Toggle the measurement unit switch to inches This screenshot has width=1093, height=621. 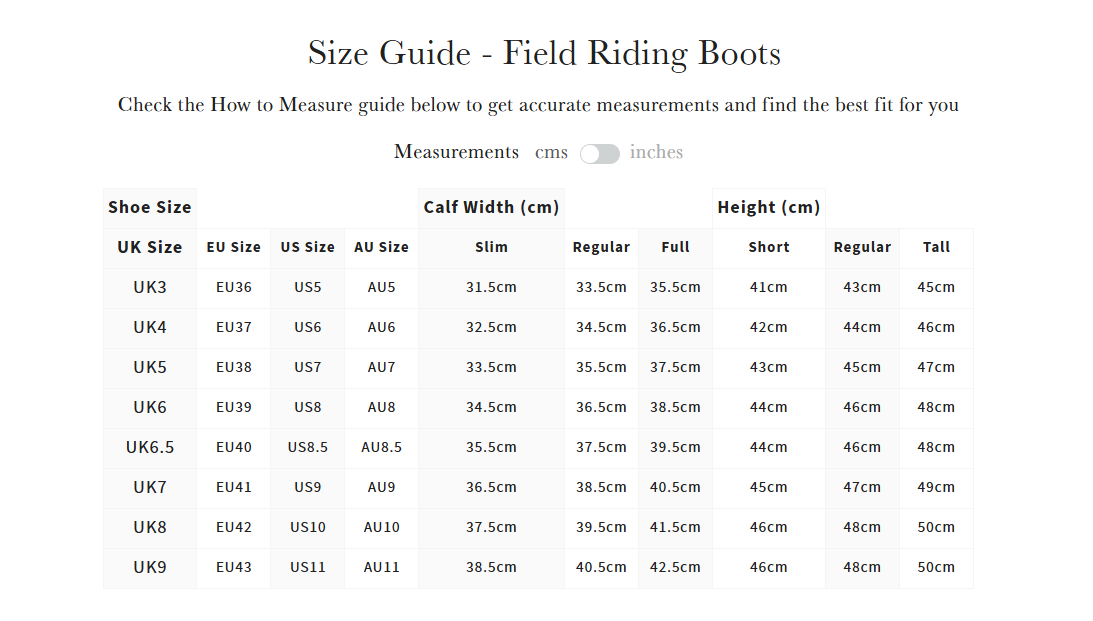click(601, 152)
